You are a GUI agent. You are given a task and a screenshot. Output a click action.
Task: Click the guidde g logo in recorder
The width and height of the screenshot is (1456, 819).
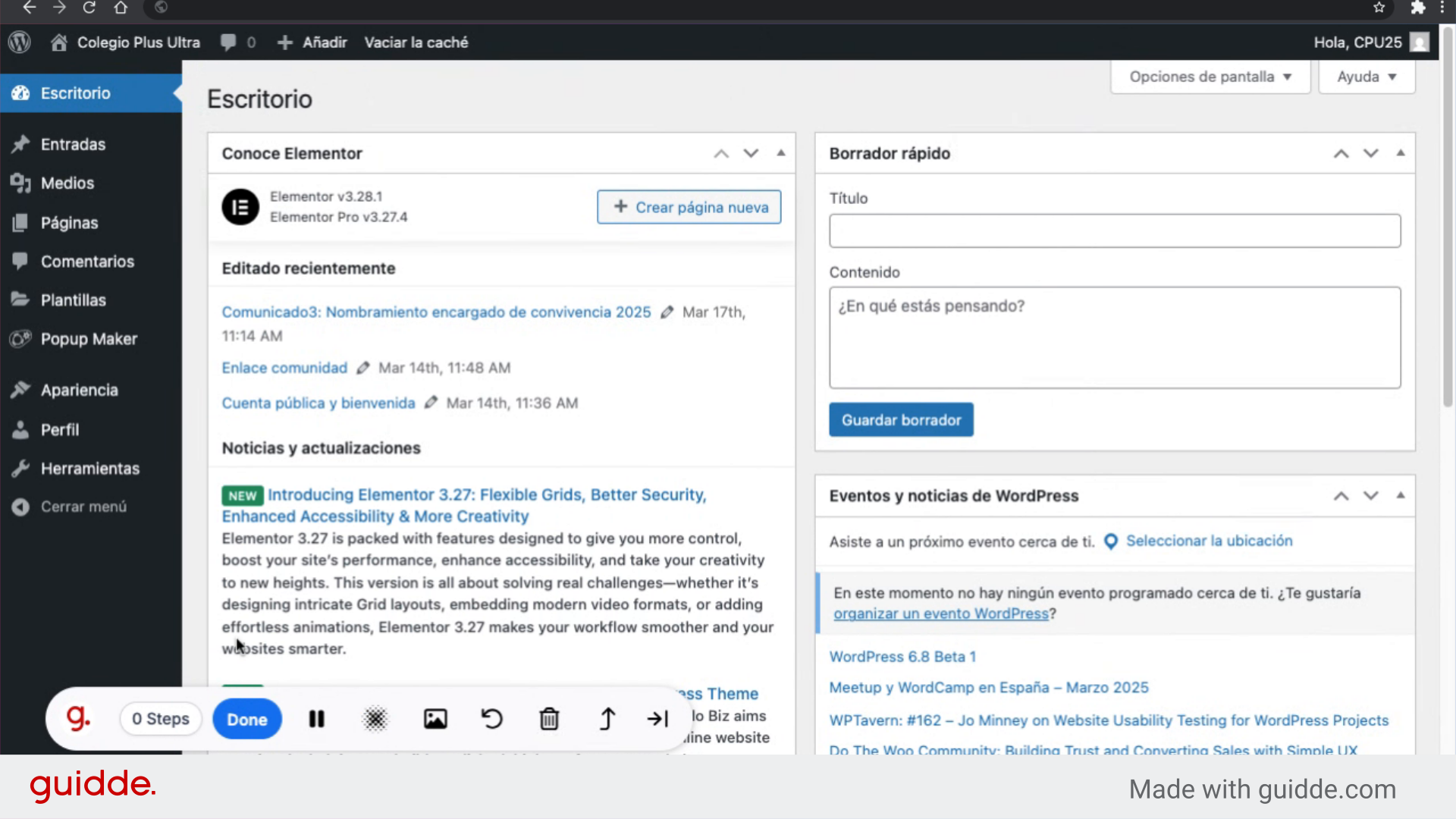78,718
